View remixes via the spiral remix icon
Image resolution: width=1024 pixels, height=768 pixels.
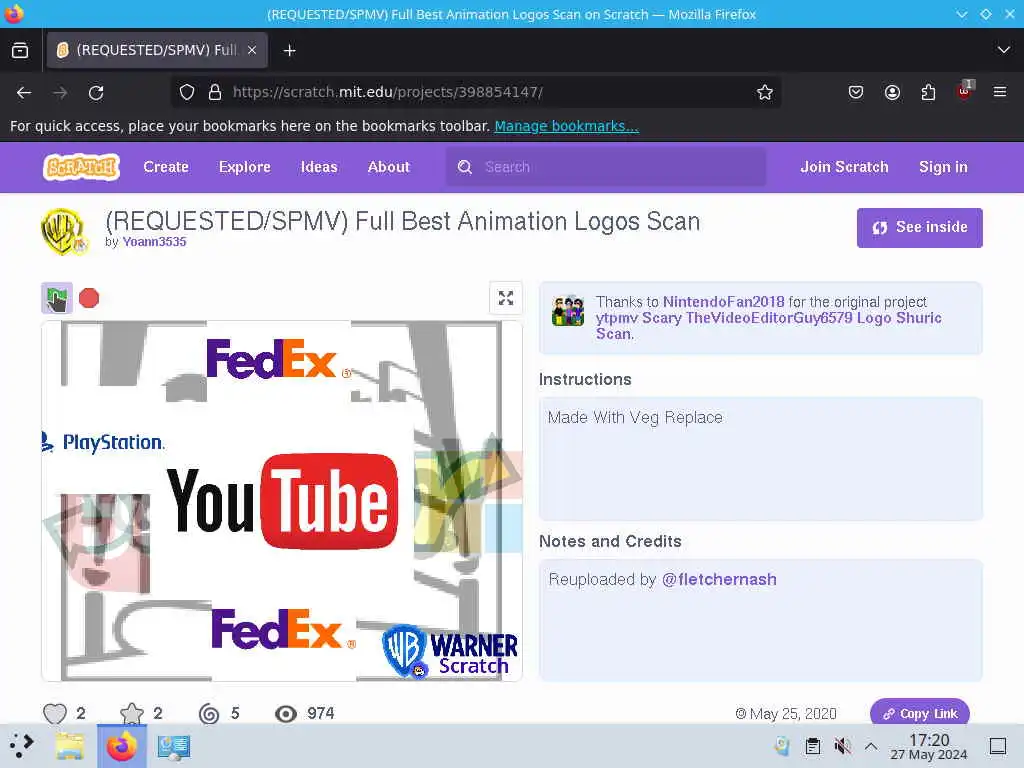click(x=209, y=713)
